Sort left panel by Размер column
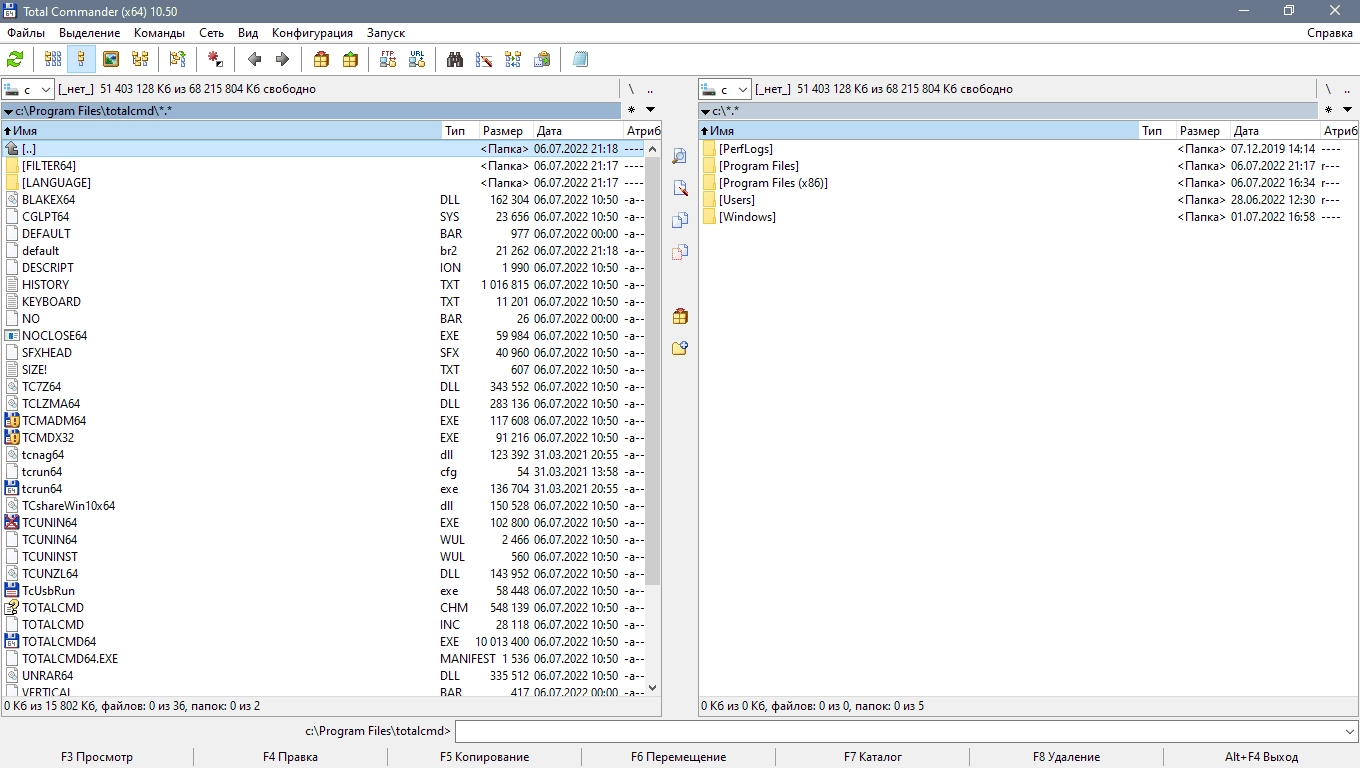The image size is (1360, 768). click(x=503, y=131)
